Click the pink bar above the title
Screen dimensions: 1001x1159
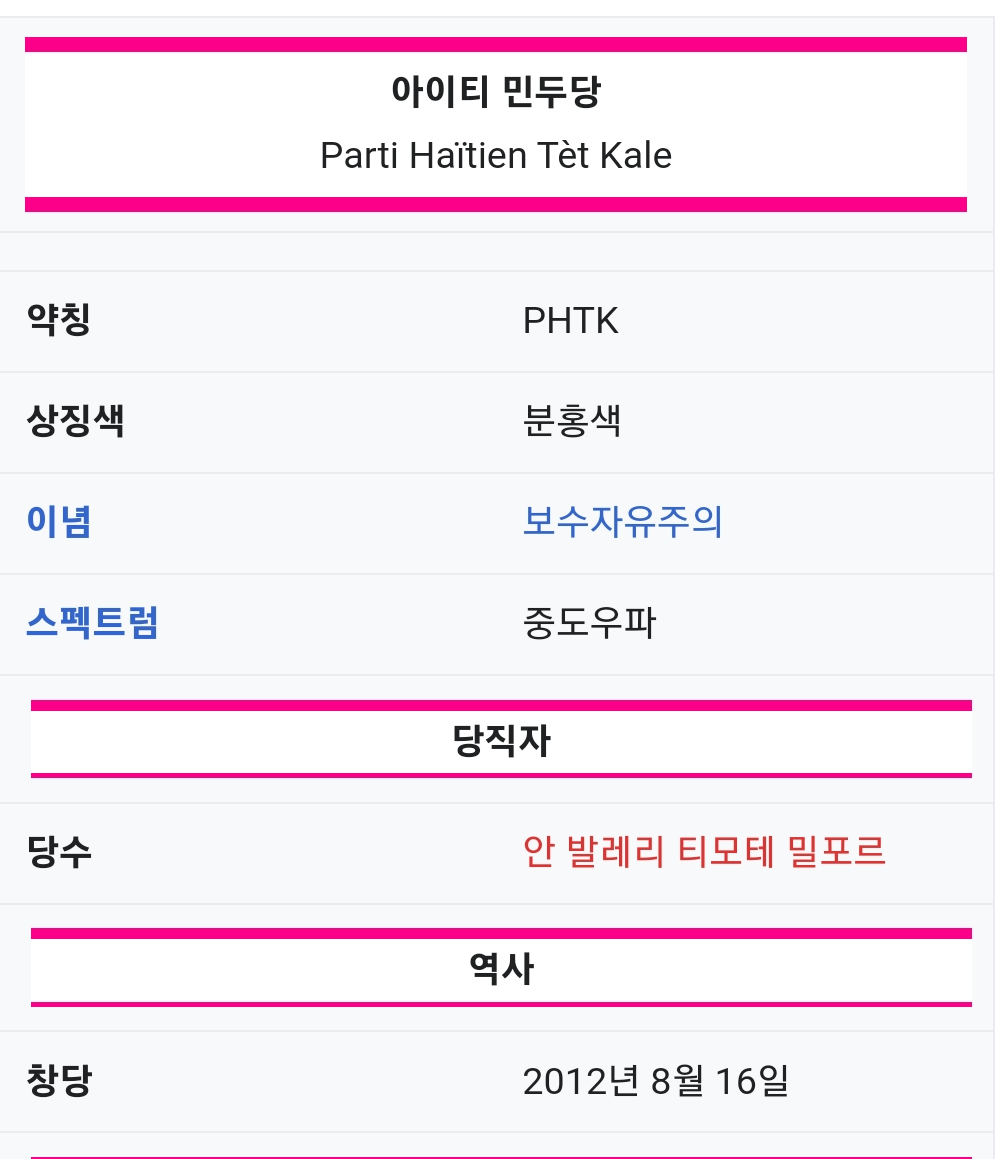coord(496,44)
